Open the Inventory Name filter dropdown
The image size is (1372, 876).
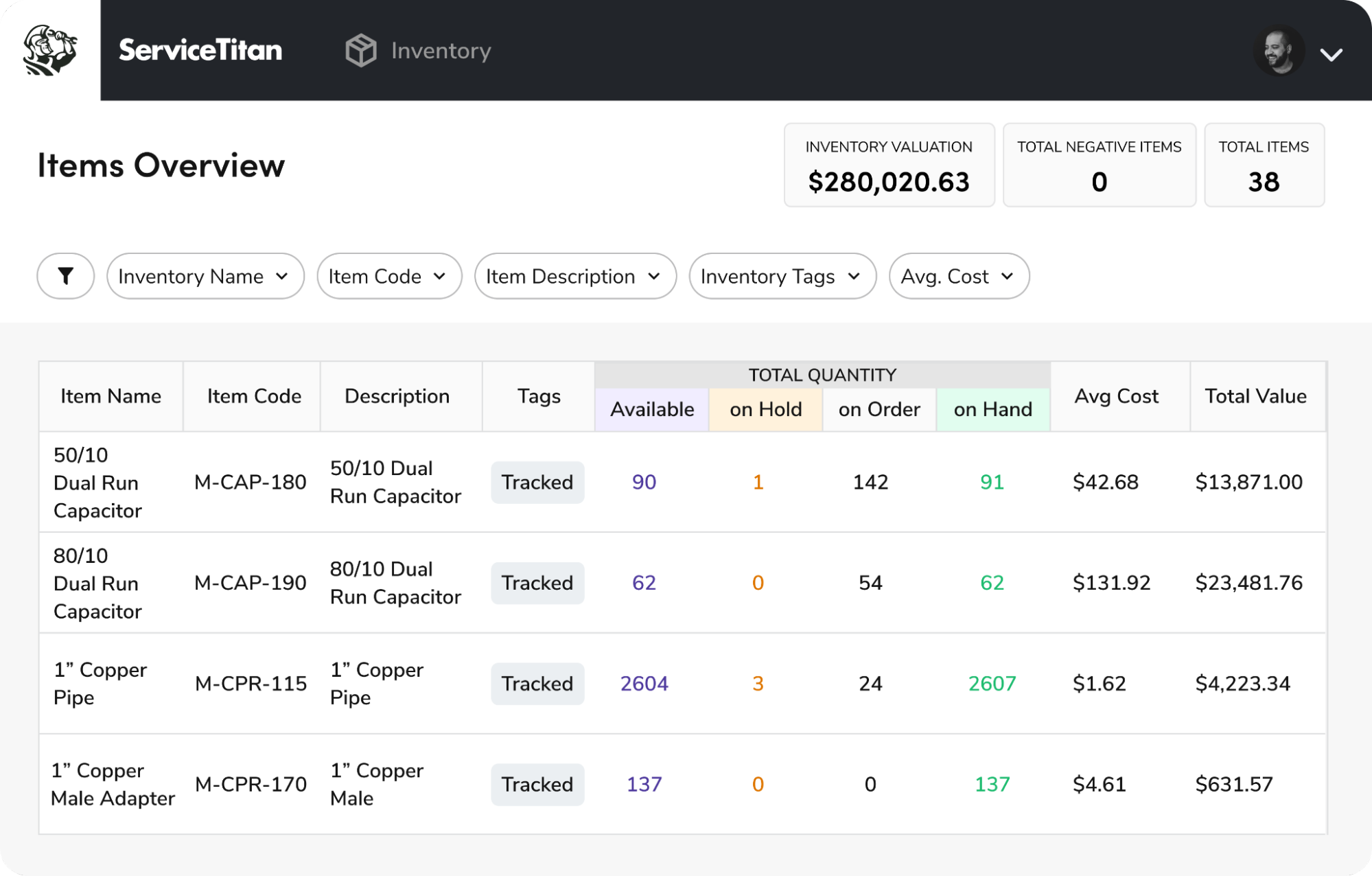pyautogui.click(x=205, y=276)
